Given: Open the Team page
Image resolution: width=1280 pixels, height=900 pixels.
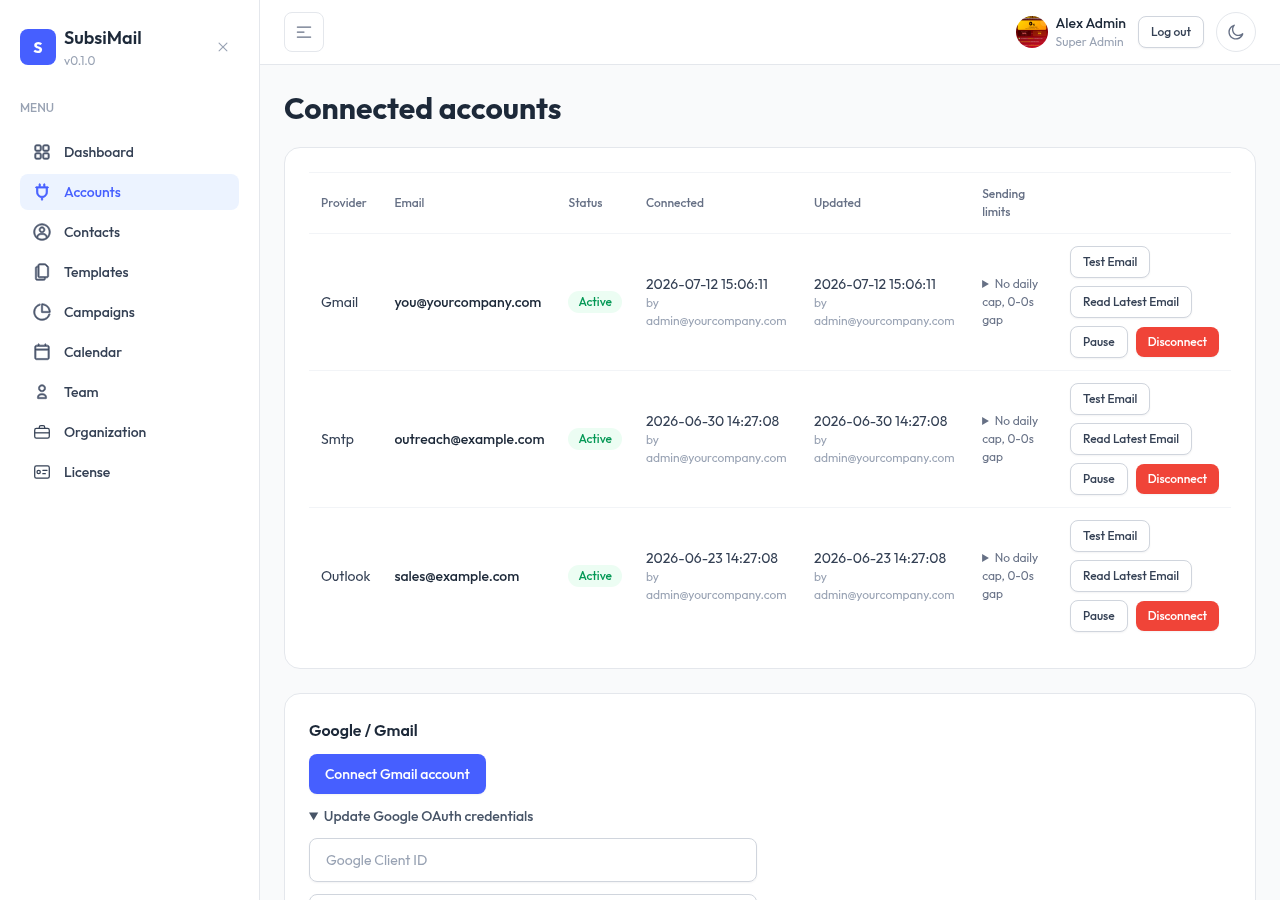Looking at the screenshot, I should (129, 392).
